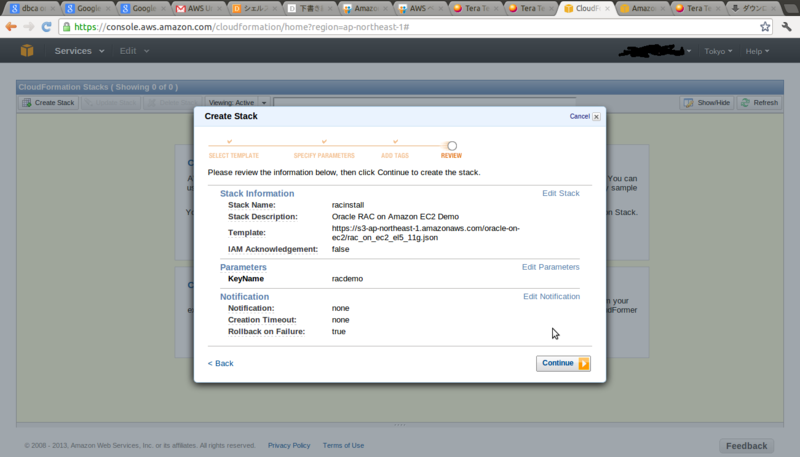The image size is (800, 457).
Task: Click Continue to create the stack
Action: 563,363
